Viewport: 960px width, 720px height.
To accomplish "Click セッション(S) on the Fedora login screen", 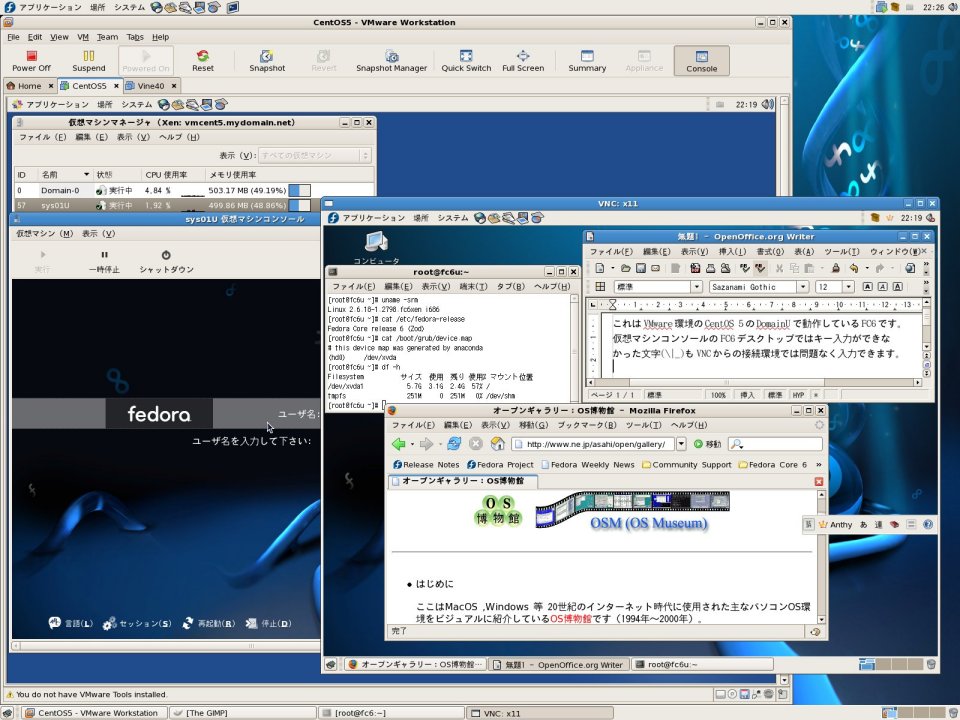I will tap(137, 623).
